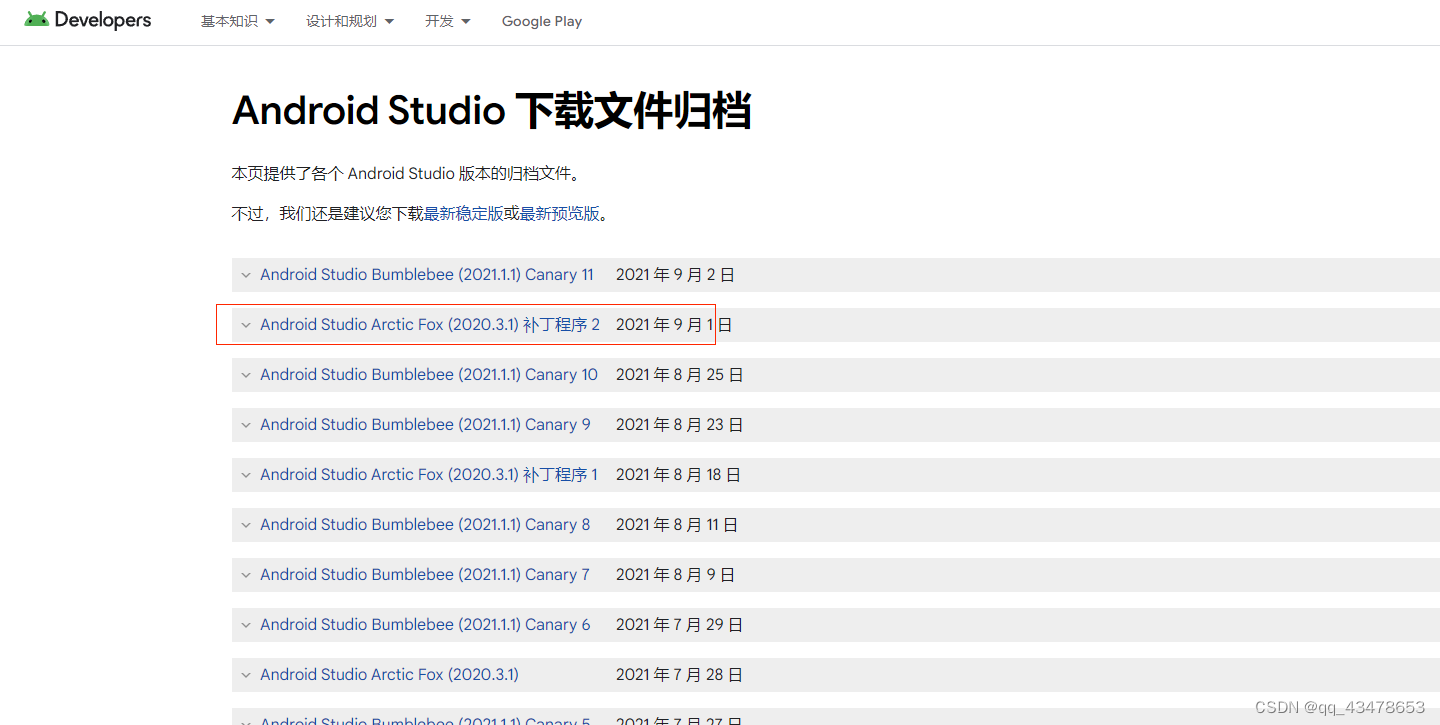Click the Android Studio Bumblebee Canary 11 link

point(426,274)
